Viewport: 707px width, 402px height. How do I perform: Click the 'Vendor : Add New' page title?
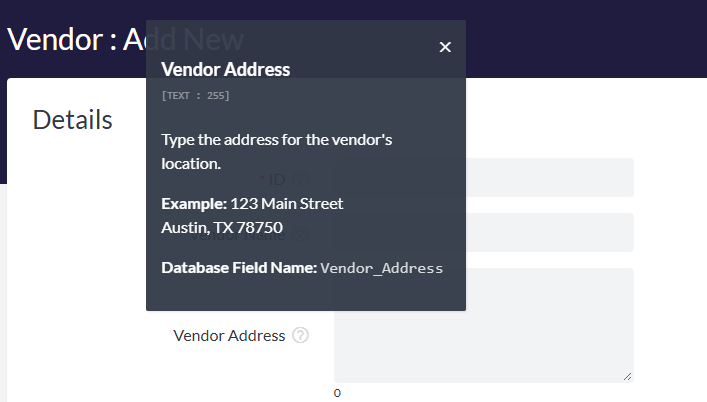(70, 39)
